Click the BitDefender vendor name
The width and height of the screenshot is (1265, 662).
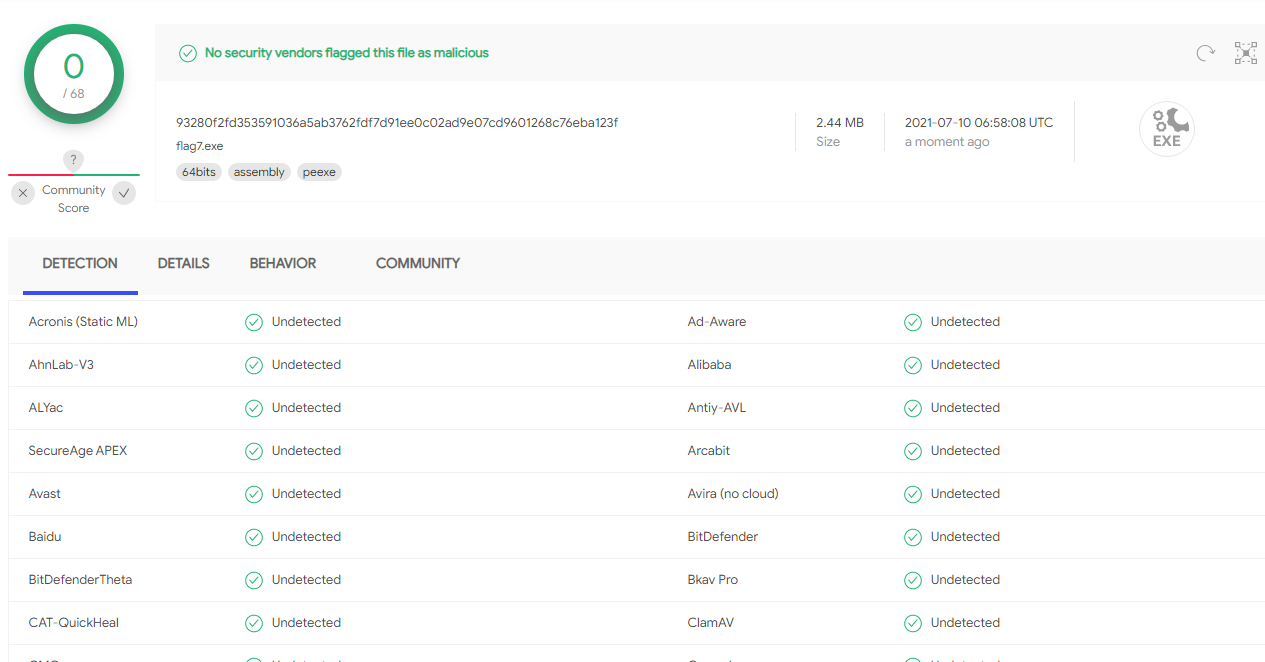pyautogui.click(x=723, y=537)
